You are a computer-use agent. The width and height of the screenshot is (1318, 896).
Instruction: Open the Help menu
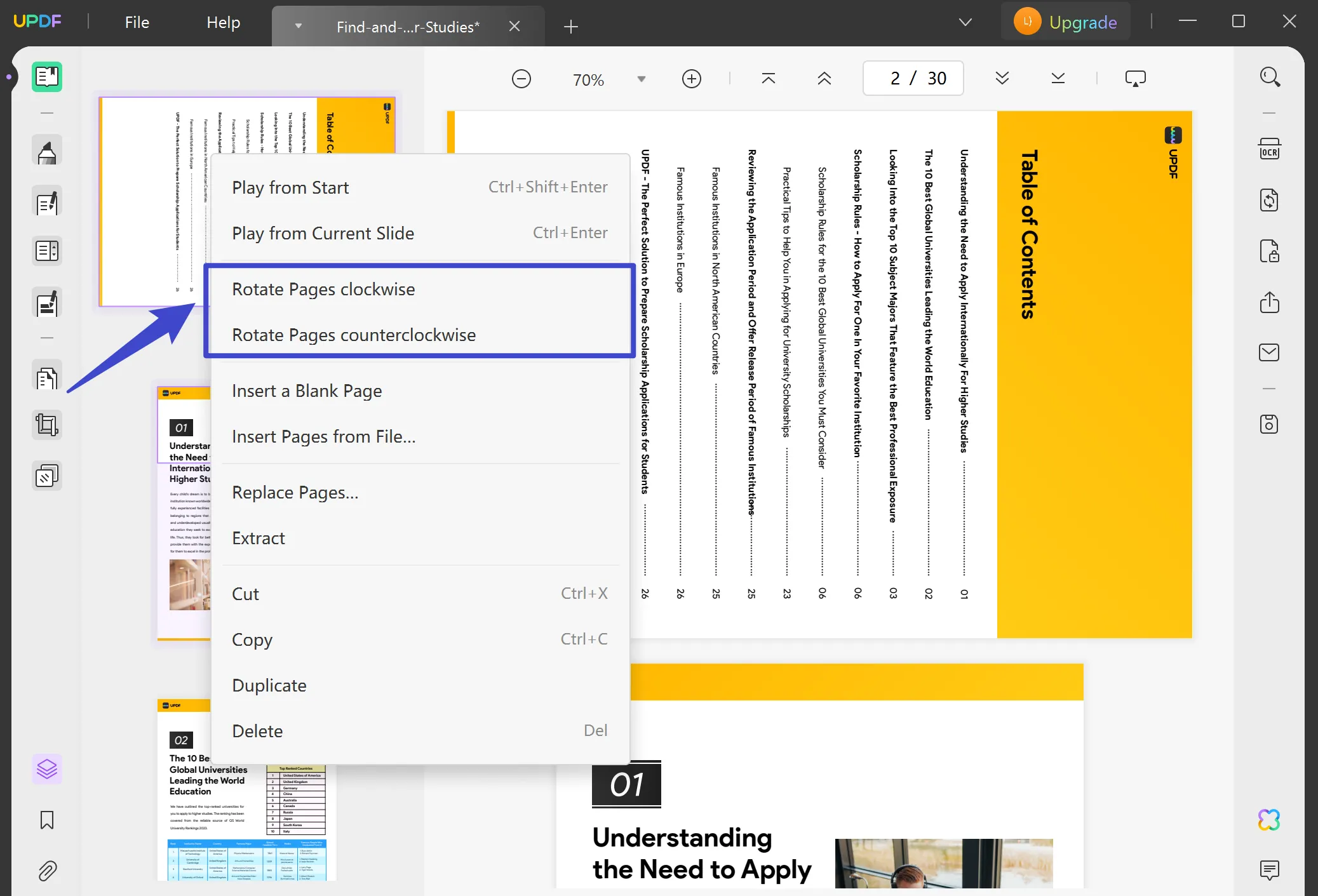click(x=224, y=22)
